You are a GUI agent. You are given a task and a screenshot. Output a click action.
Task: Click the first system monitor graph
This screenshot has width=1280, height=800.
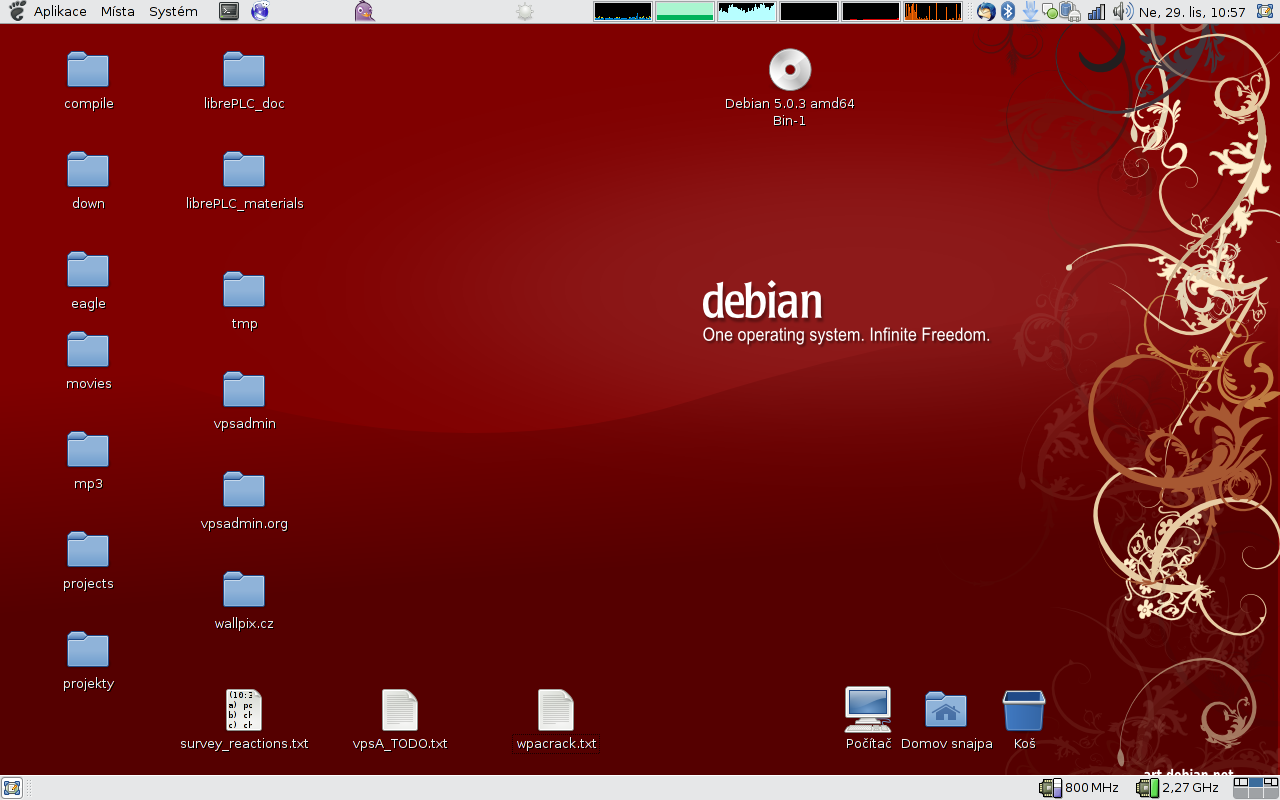(x=622, y=12)
